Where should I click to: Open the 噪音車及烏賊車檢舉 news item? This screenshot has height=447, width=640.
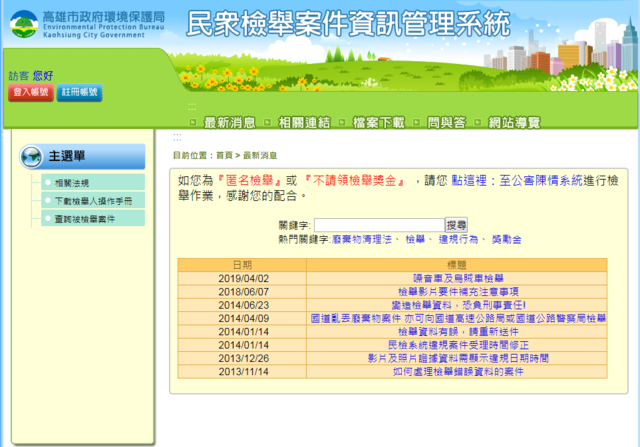(458, 278)
